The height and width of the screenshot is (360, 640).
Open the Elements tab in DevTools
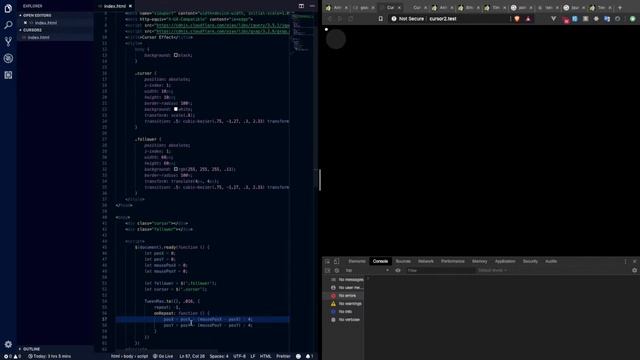click(357, 261)
